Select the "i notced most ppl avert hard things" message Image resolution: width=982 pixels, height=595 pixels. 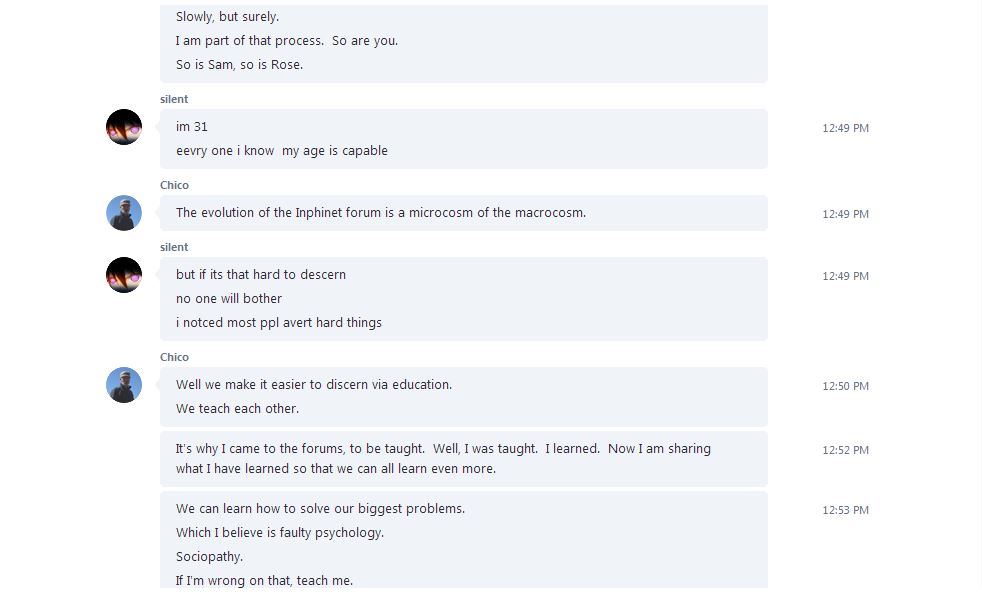[x=278, y=323]
